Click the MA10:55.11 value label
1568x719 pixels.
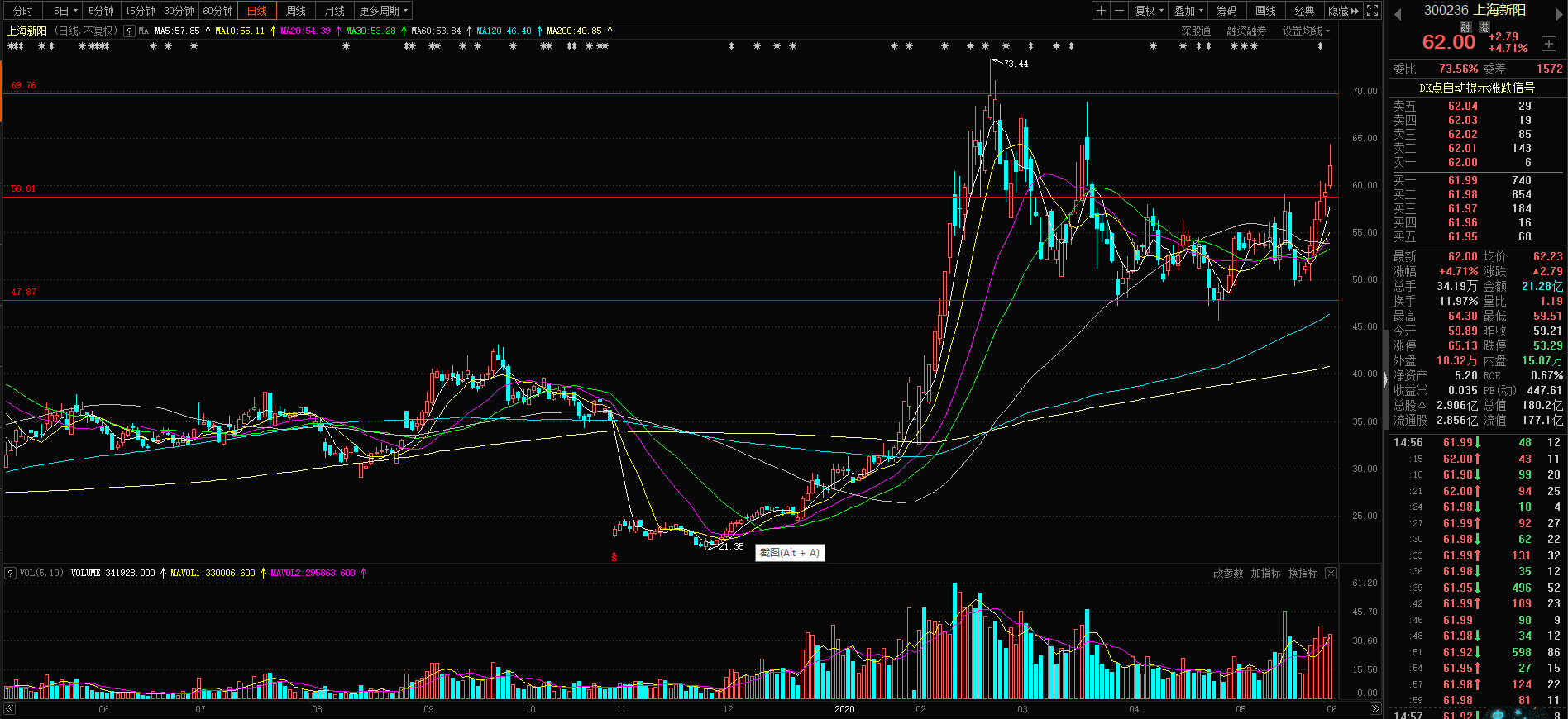(x=240, y=31)
